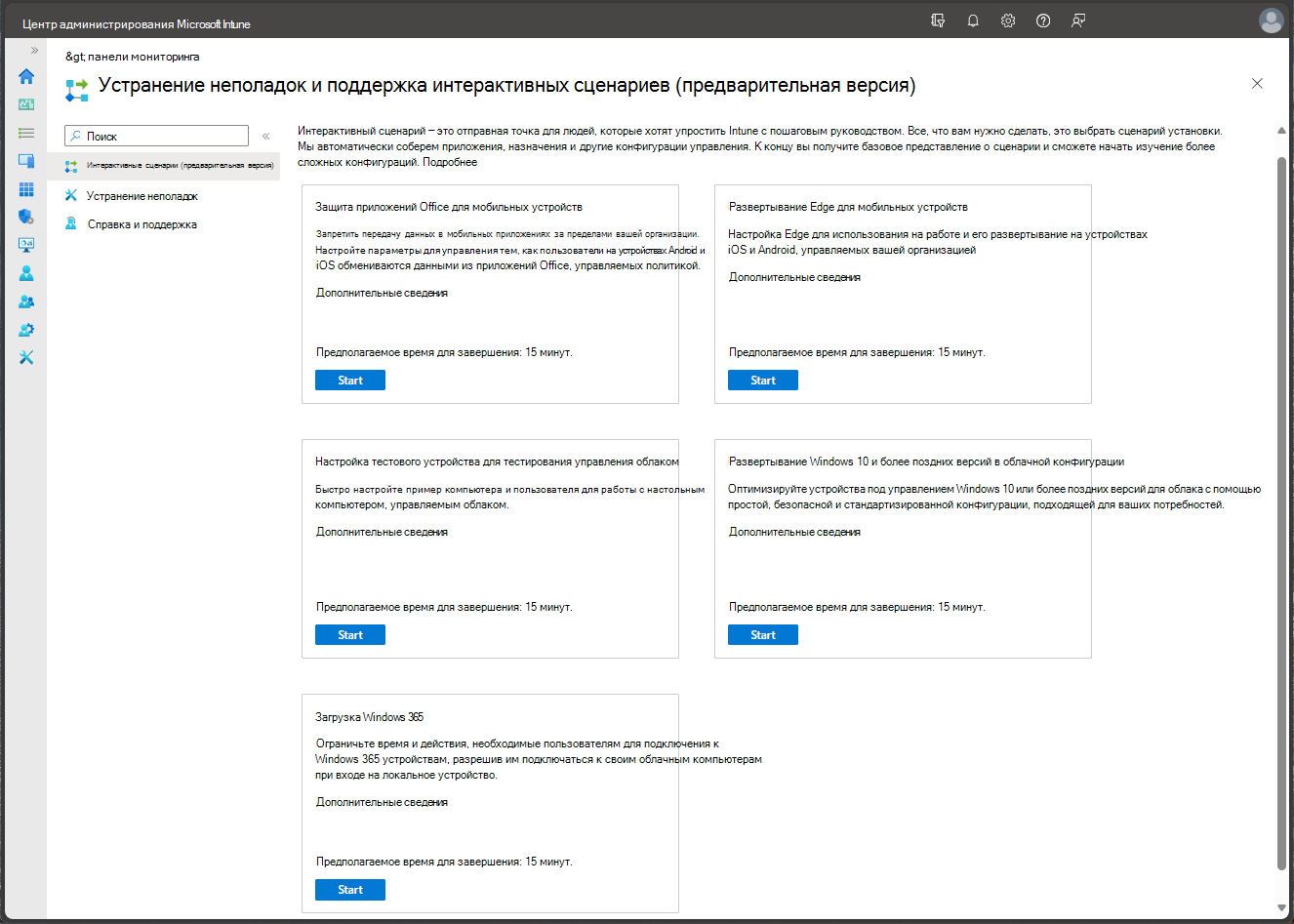Open All services list icon
Image resolution: width=1294 pixels, height=924 pixels.
click(26, 133)
